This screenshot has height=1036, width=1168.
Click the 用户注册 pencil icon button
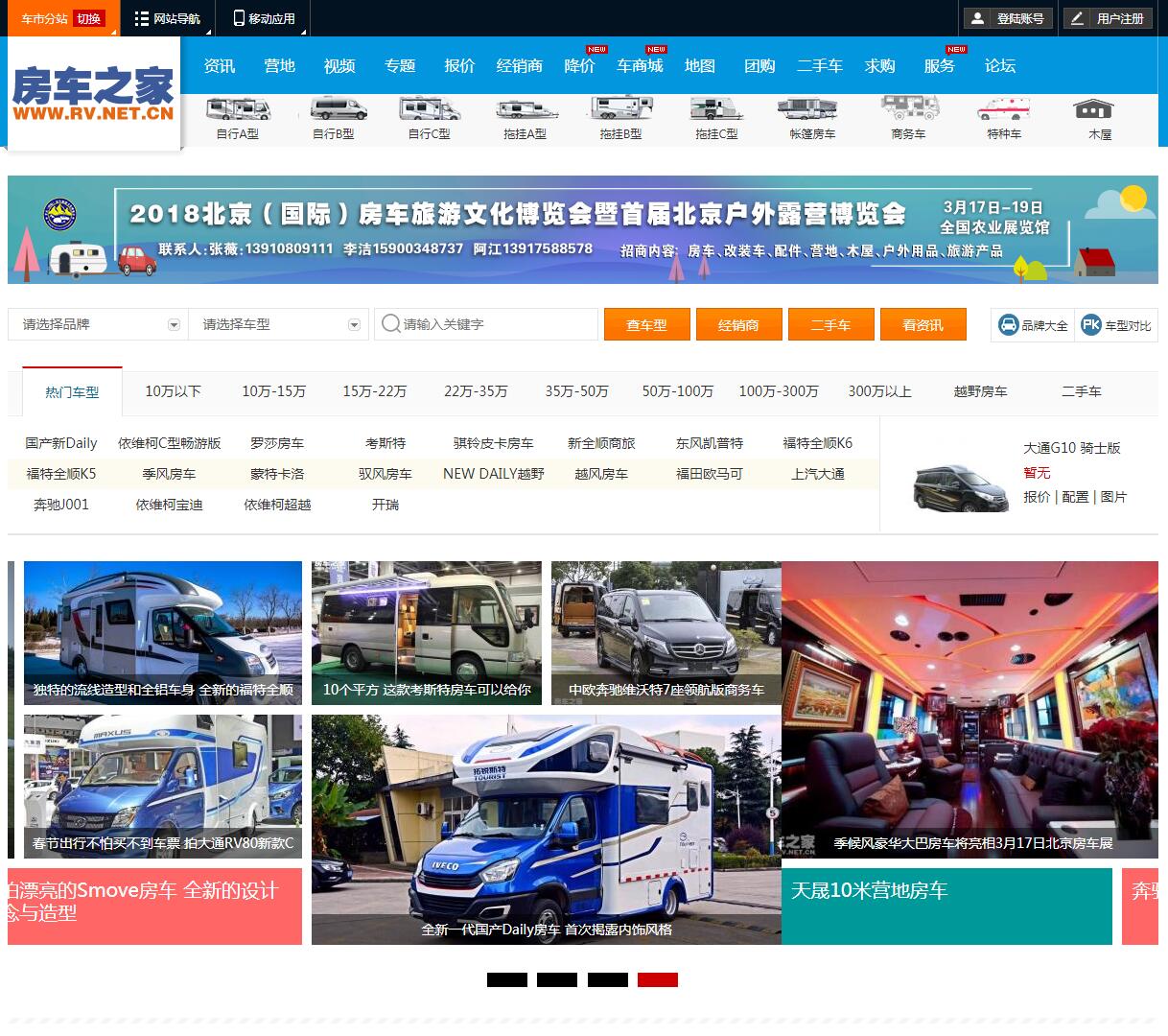point(1109,18)
